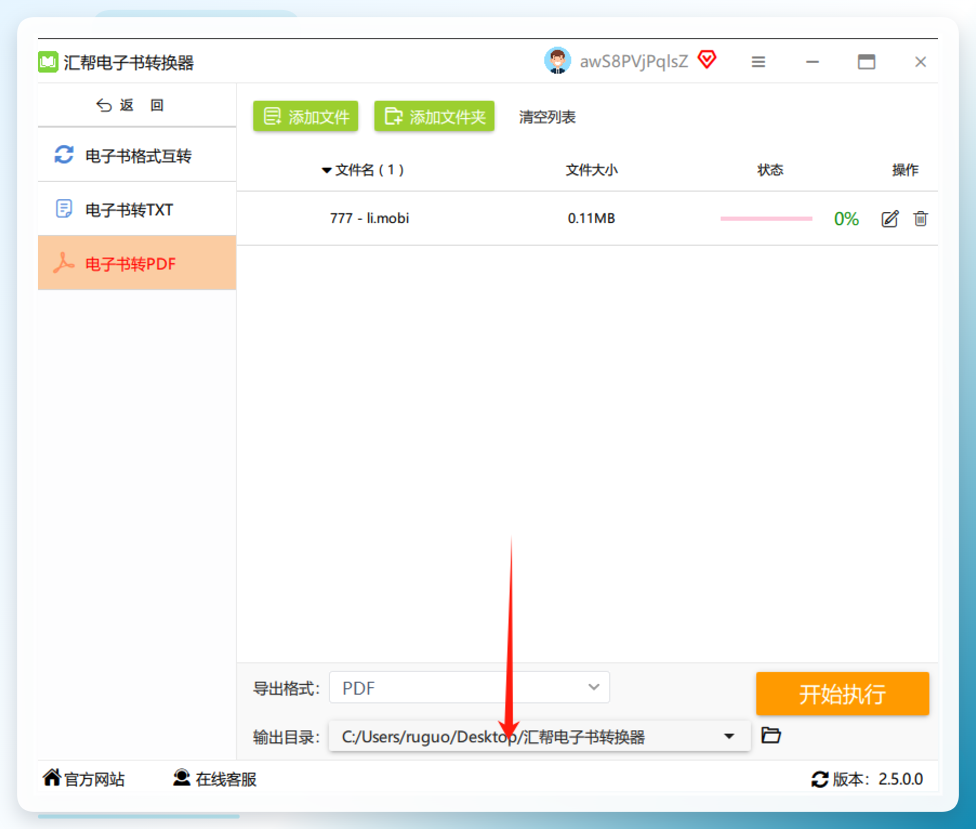Select file row 777 - li.mobi

tap(587, 218)
